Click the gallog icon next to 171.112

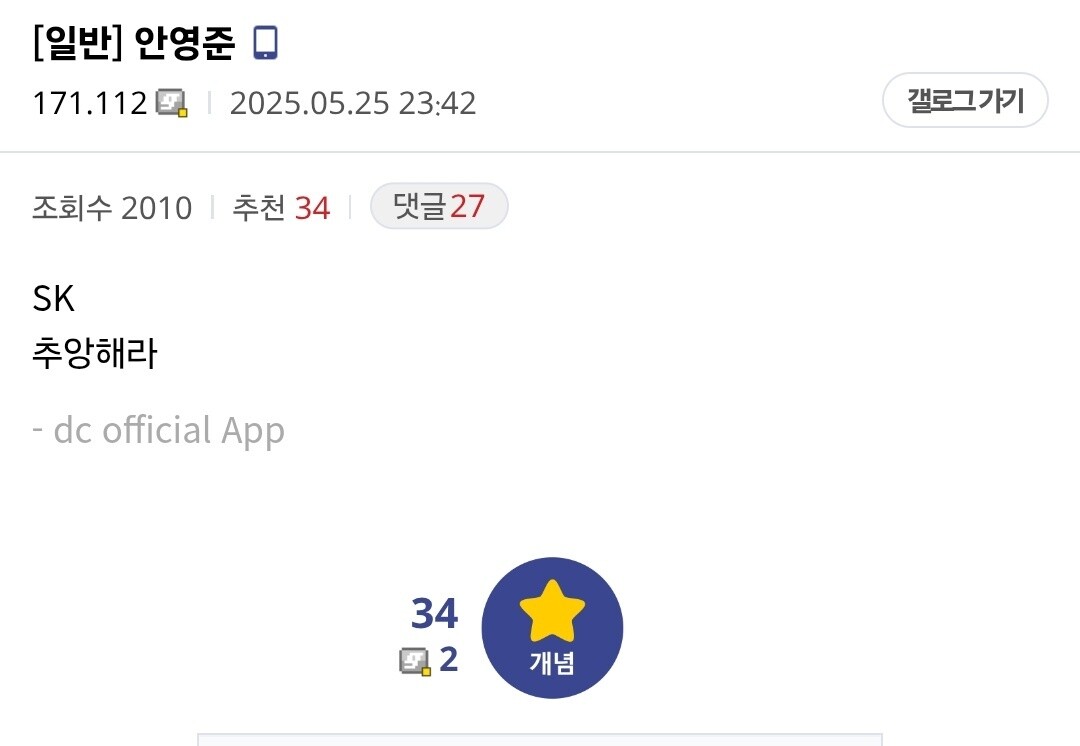(172, 103)
